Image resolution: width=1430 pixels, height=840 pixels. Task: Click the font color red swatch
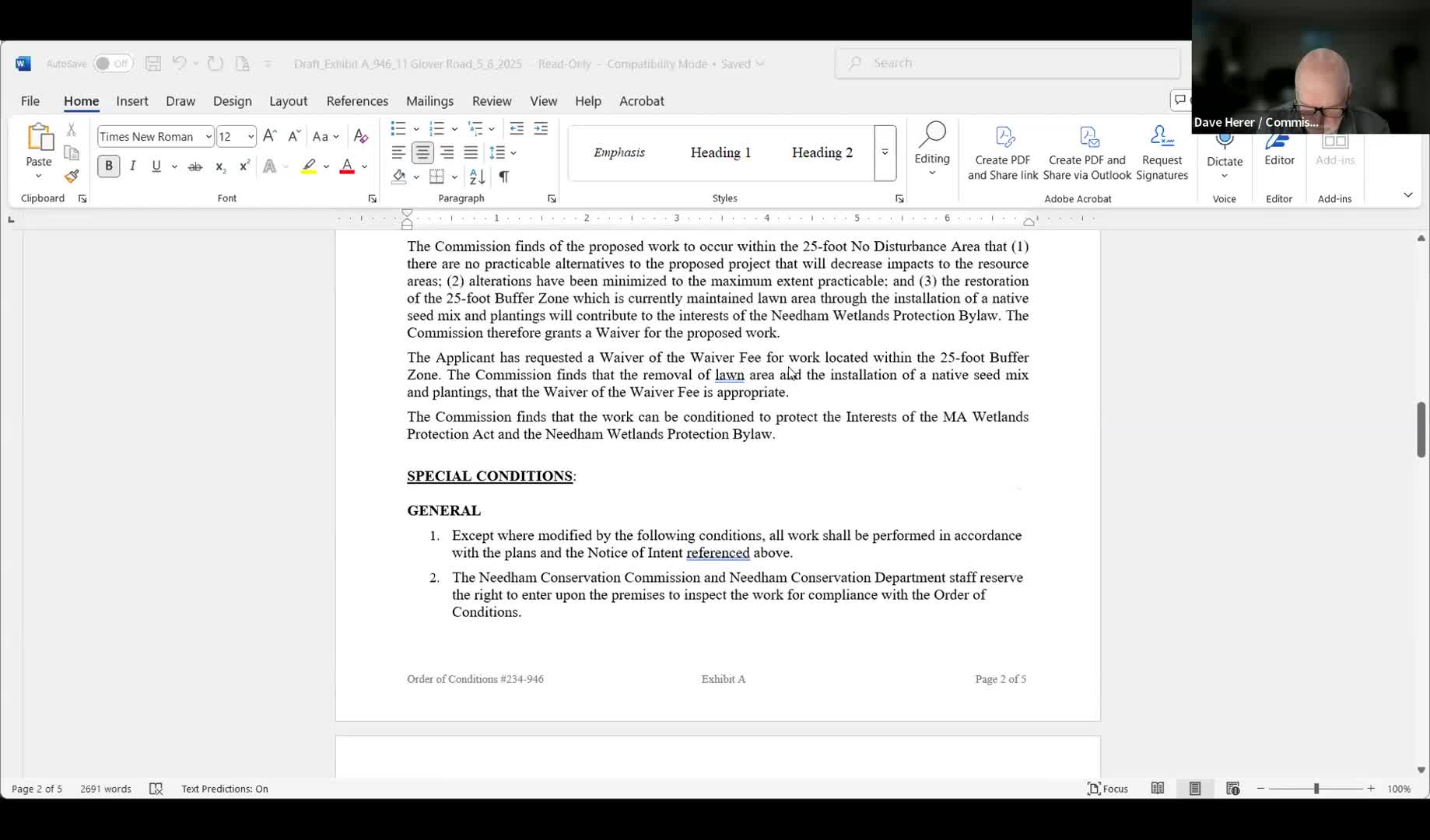[x=347, y=166]
